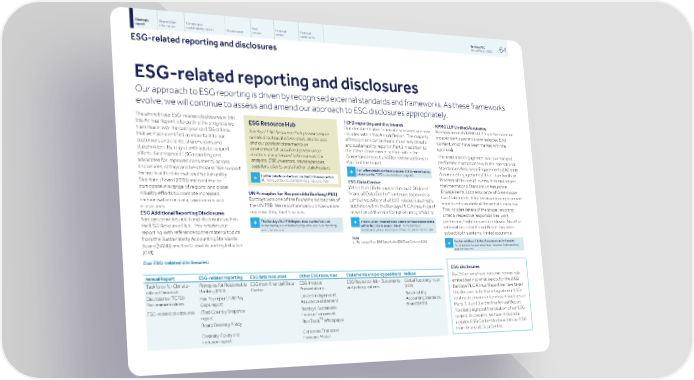Image resolution: width=694 pixels, height=380 pixels.
Task: Click the 'Our ESG-related disclosures' table title
Action: point(176,263)
